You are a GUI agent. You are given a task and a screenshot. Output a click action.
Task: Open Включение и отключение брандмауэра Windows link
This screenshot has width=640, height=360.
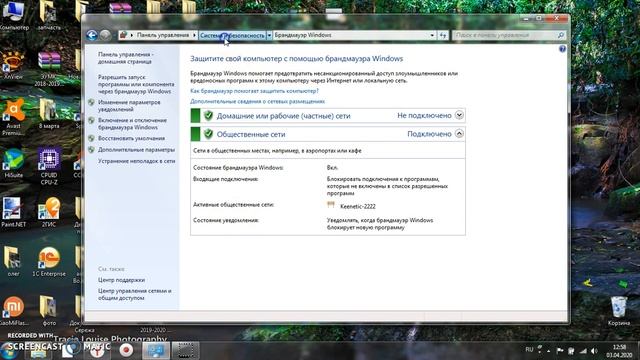(x=132, y=124)
